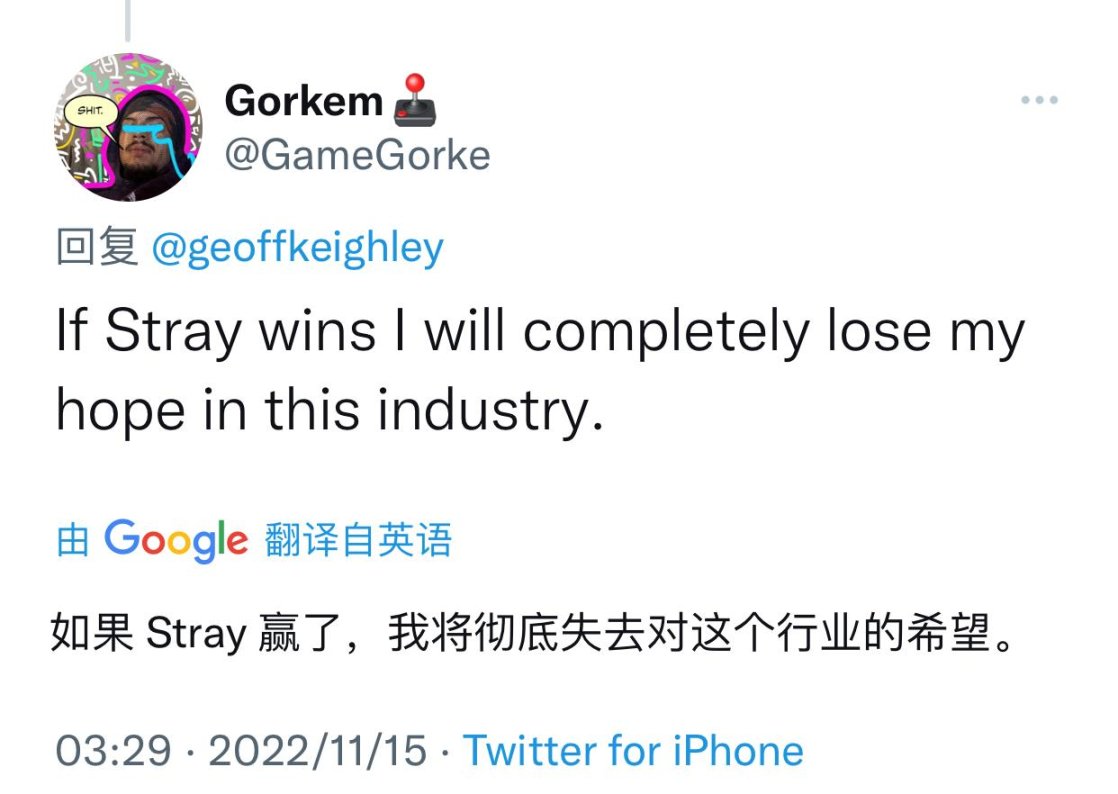Click the Google logo in translation notice
This screenshot has height=794, width=1118.
tap(176, 541)
